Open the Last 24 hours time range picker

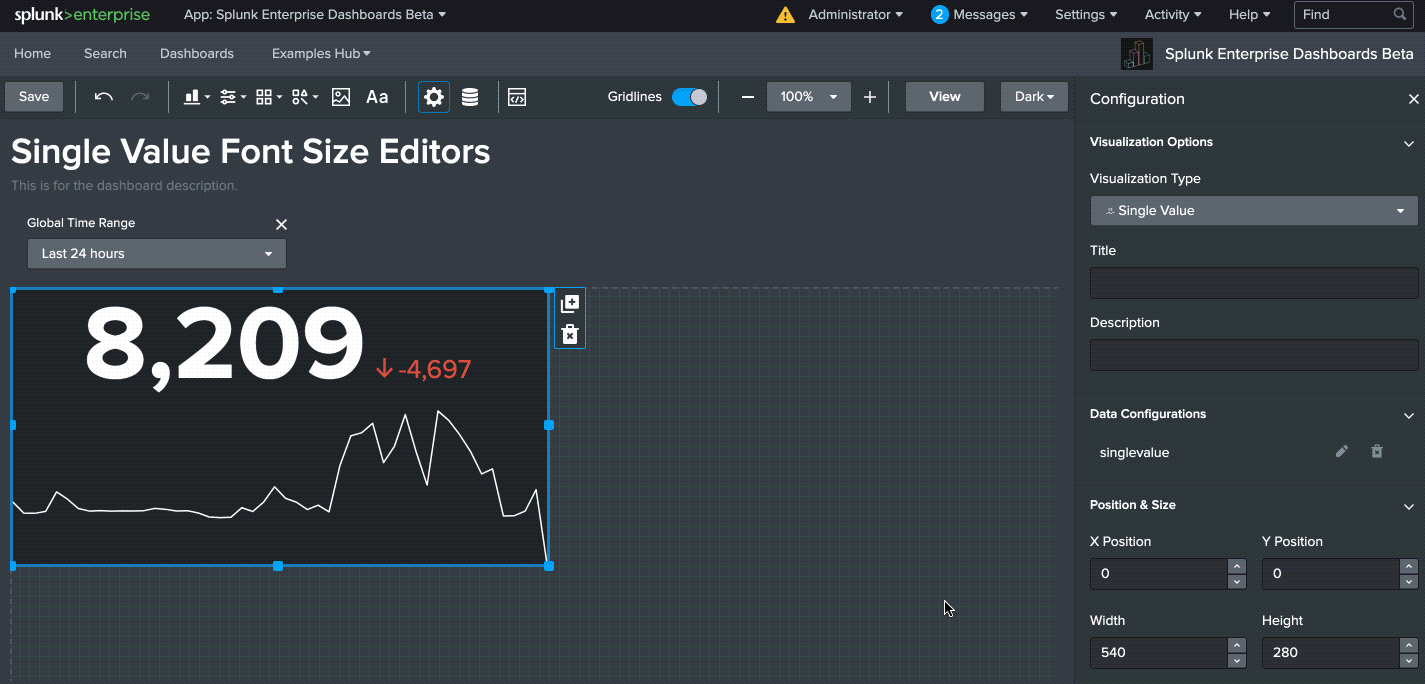pyautogui.click(x=156, y=253)
